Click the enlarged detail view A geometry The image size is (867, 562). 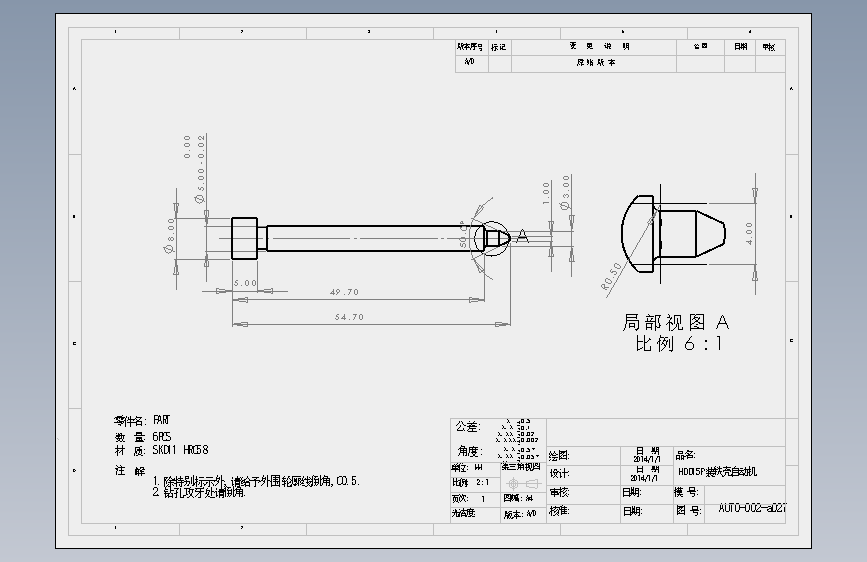click(x=673, y=234)
